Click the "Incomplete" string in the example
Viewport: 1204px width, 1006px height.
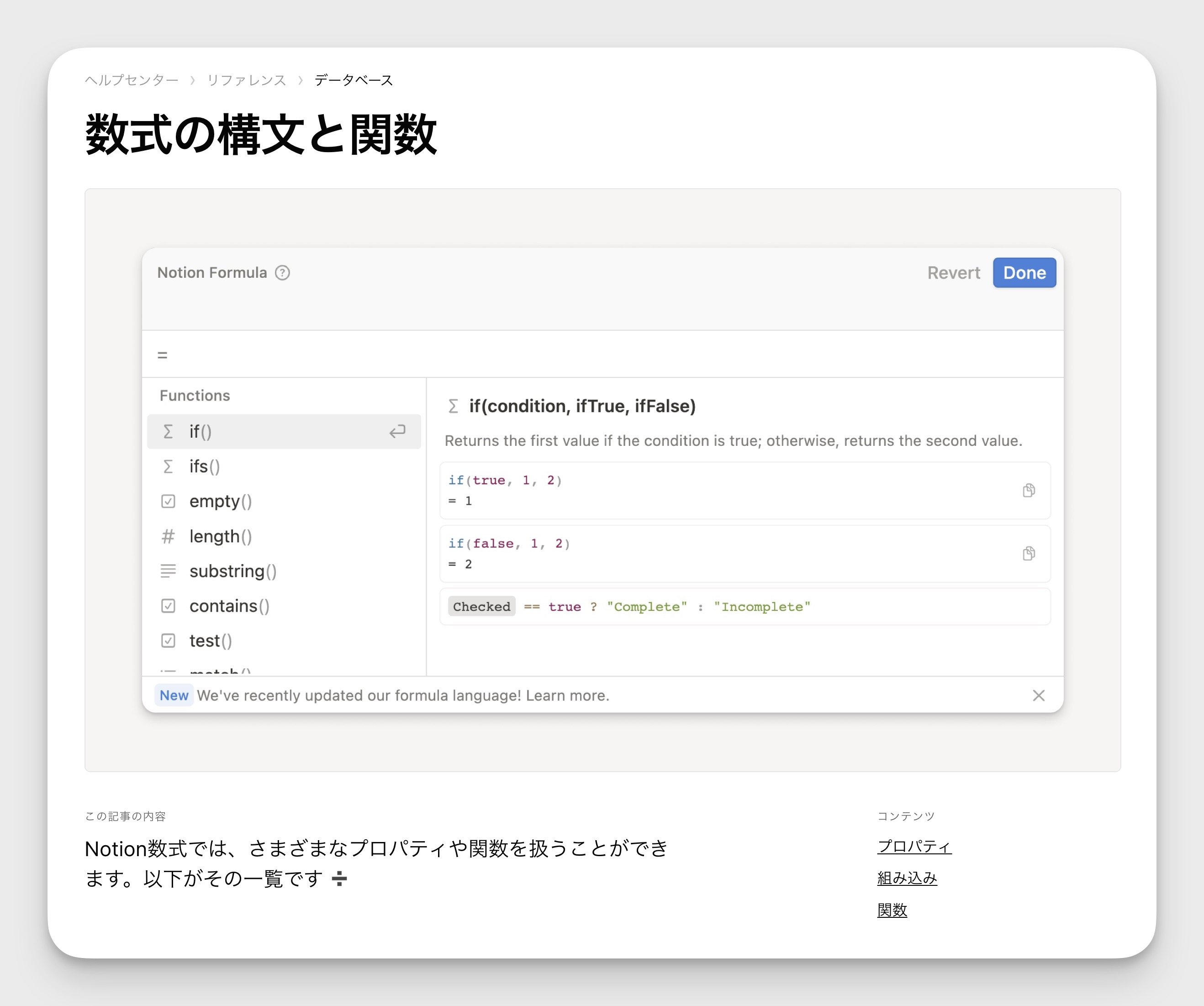[762, 607]
